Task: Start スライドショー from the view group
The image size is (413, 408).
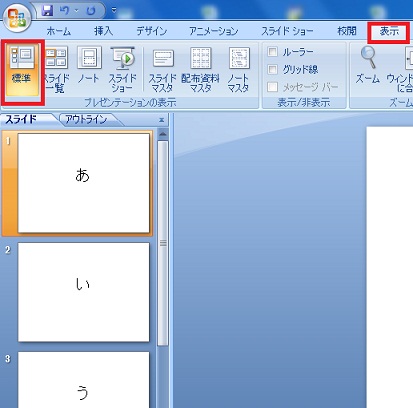Action: coord(123,70)
